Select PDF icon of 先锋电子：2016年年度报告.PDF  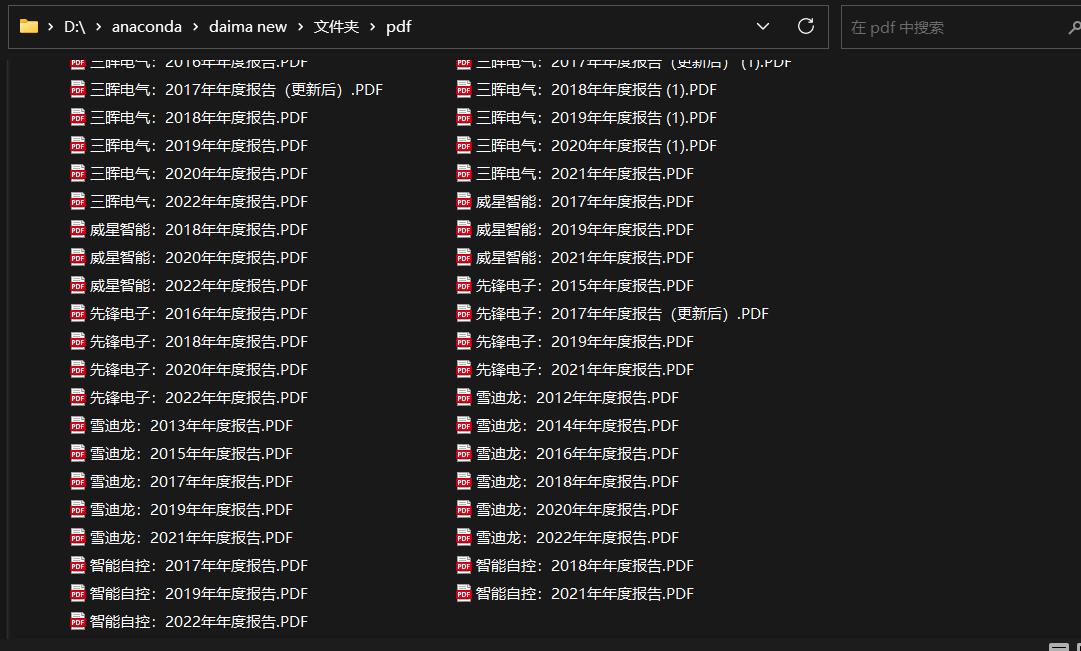click(x=78, y=314)
